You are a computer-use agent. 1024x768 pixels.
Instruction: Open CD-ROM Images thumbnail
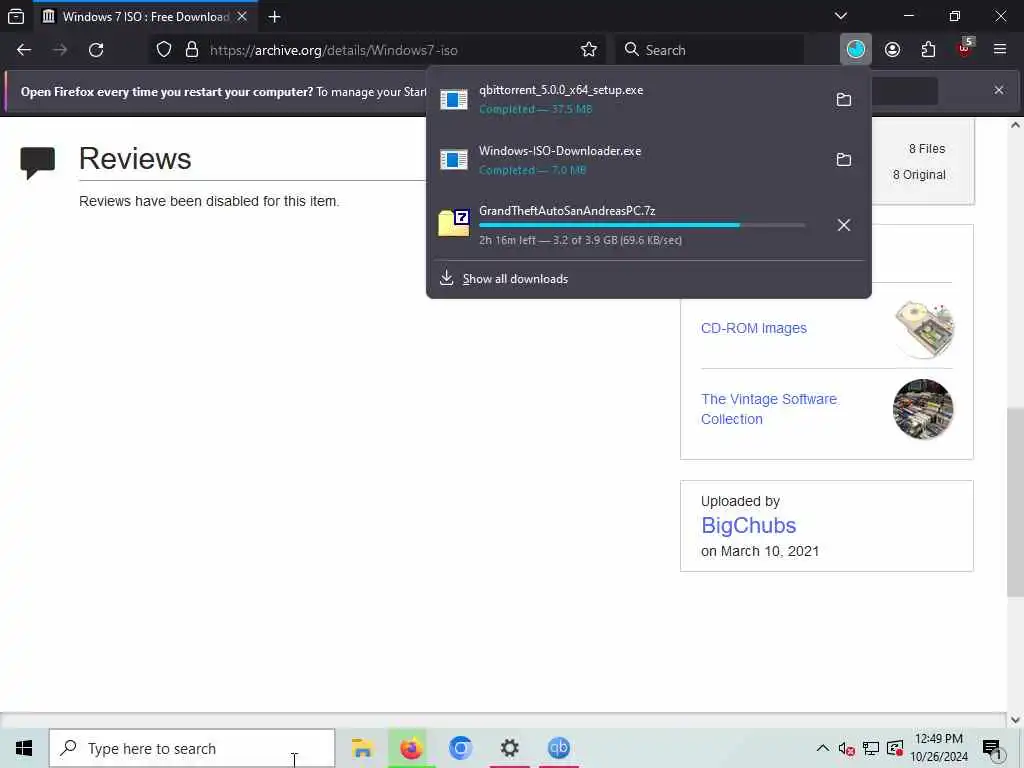click(923, 328)
